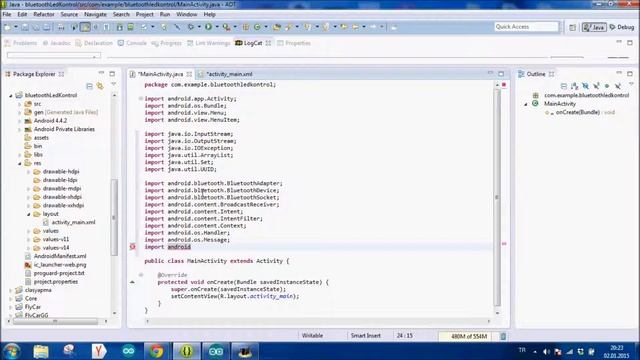Screen dimensions: 640x360
Task: Minimize the Package Explorer panel
Action: point(101,73)
